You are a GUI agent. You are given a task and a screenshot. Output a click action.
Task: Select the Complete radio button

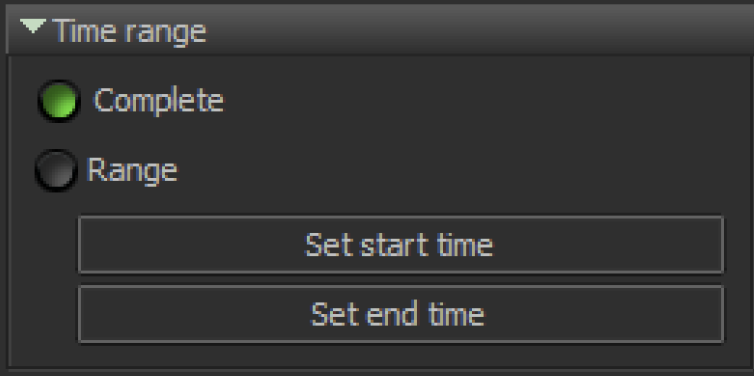pyautogui.click(x=59, y=101)
